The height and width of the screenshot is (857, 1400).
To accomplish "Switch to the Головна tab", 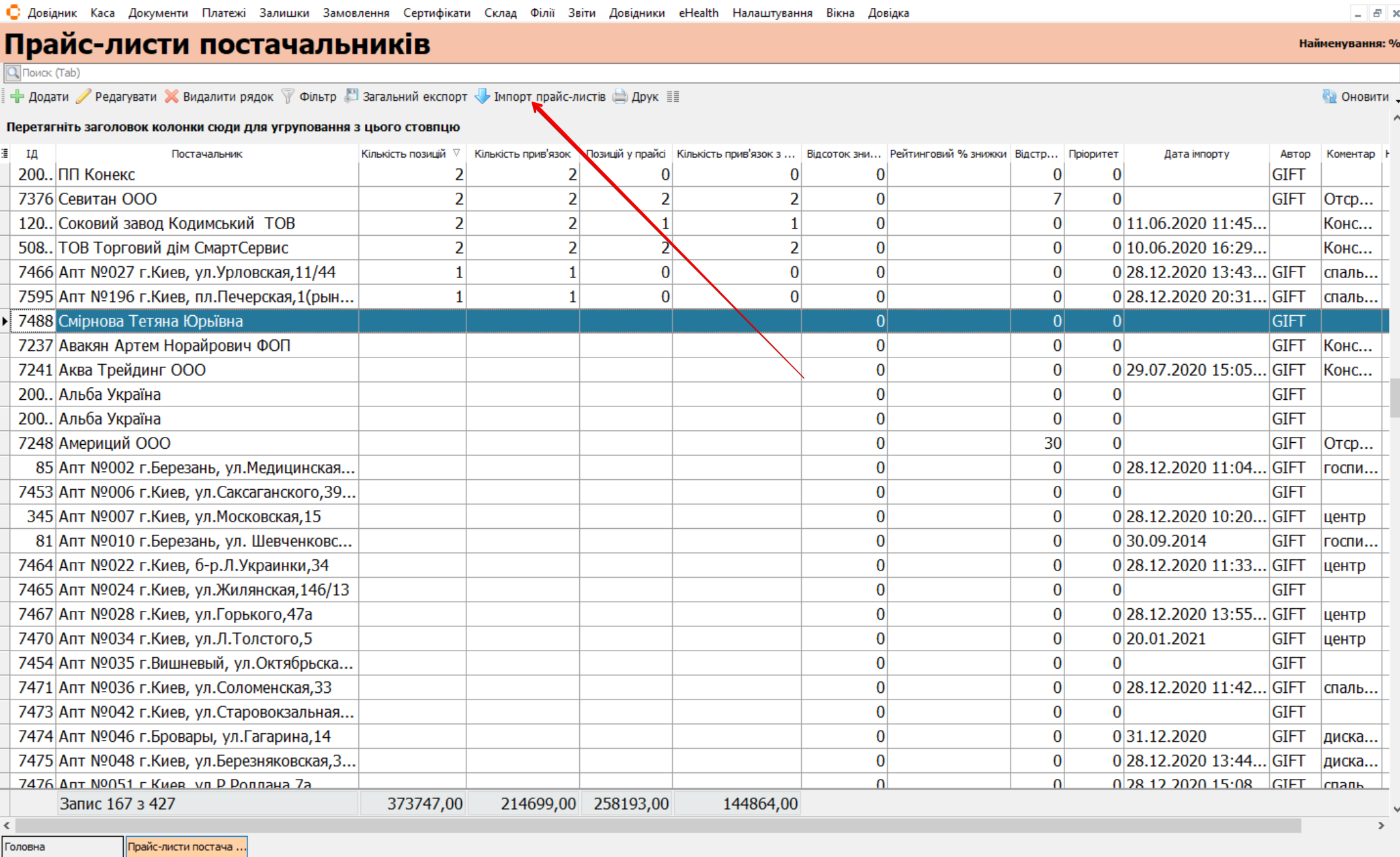I will pos(61,847).
